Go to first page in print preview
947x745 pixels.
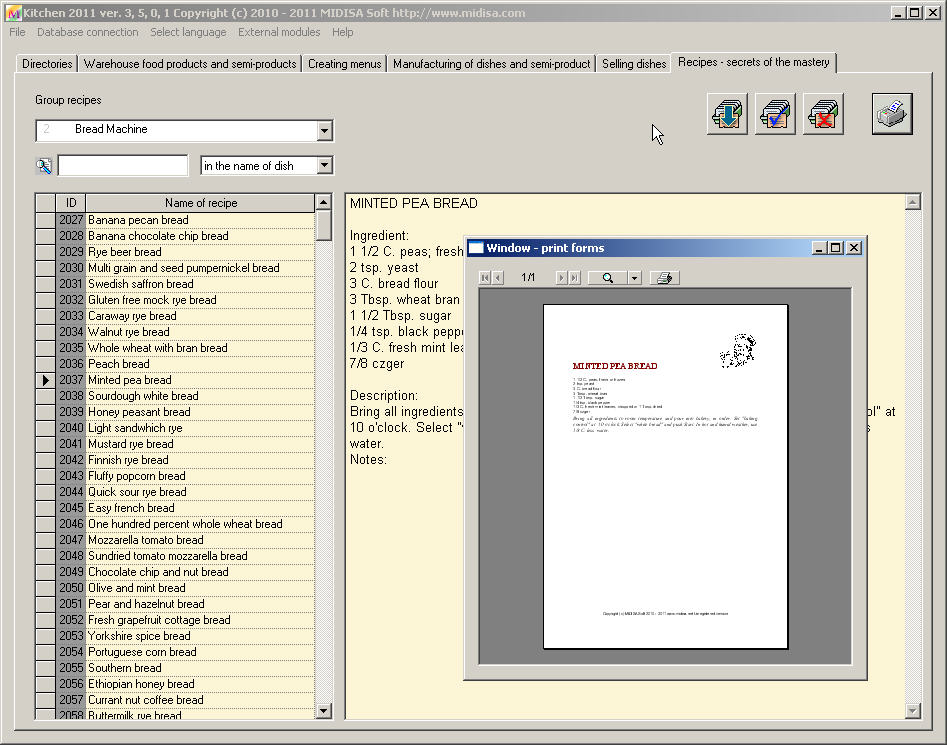click(x=485, y=278)
